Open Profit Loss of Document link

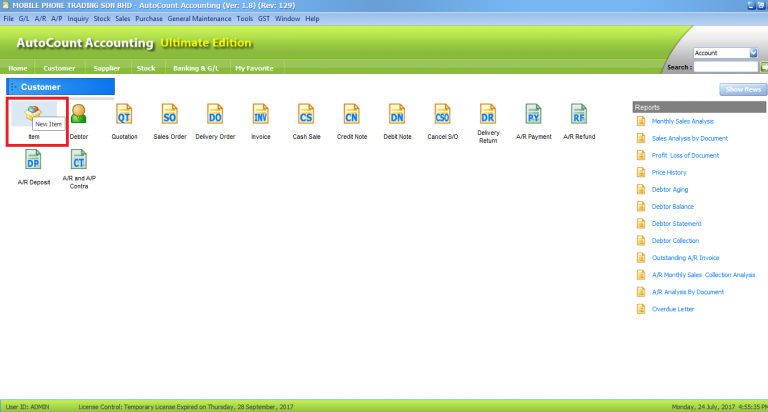[x=685, y=155]
